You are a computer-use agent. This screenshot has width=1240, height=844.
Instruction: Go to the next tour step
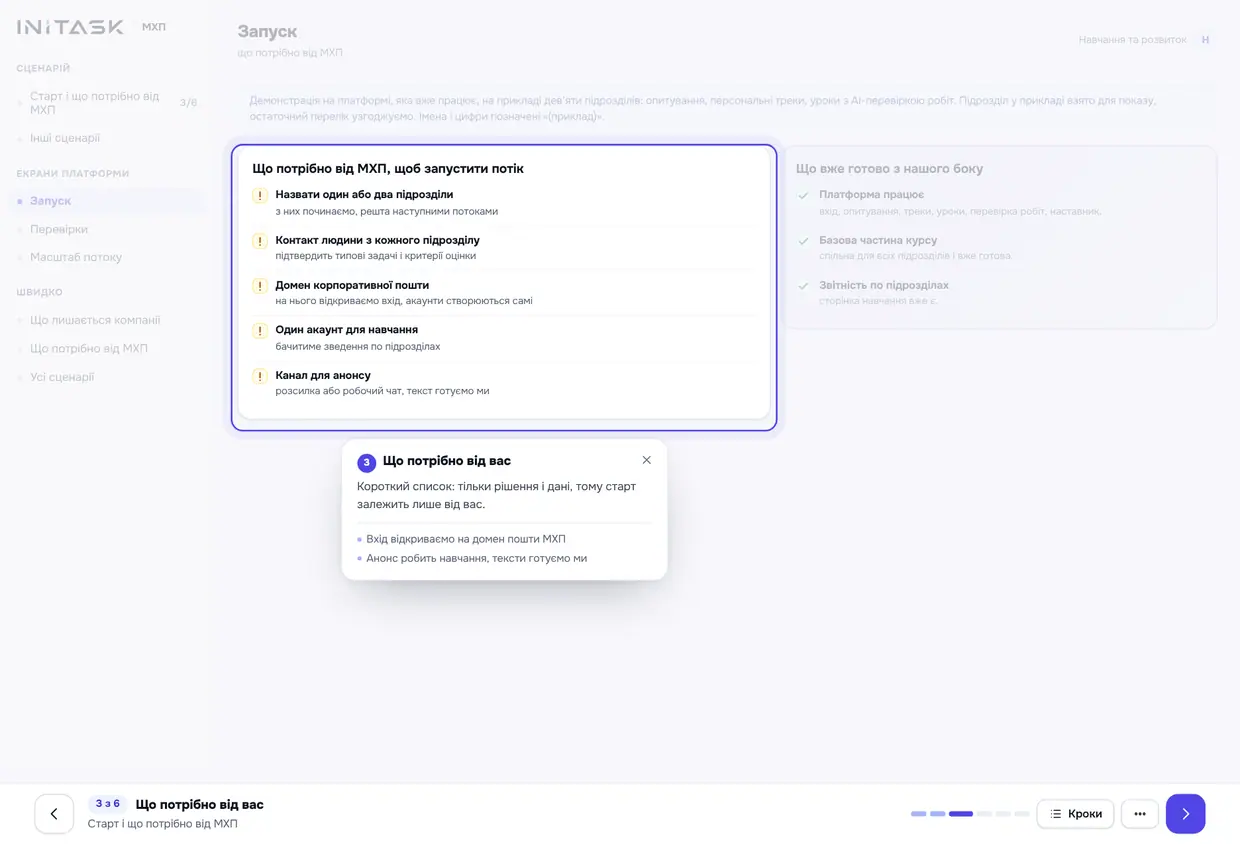coord(1185,814)
